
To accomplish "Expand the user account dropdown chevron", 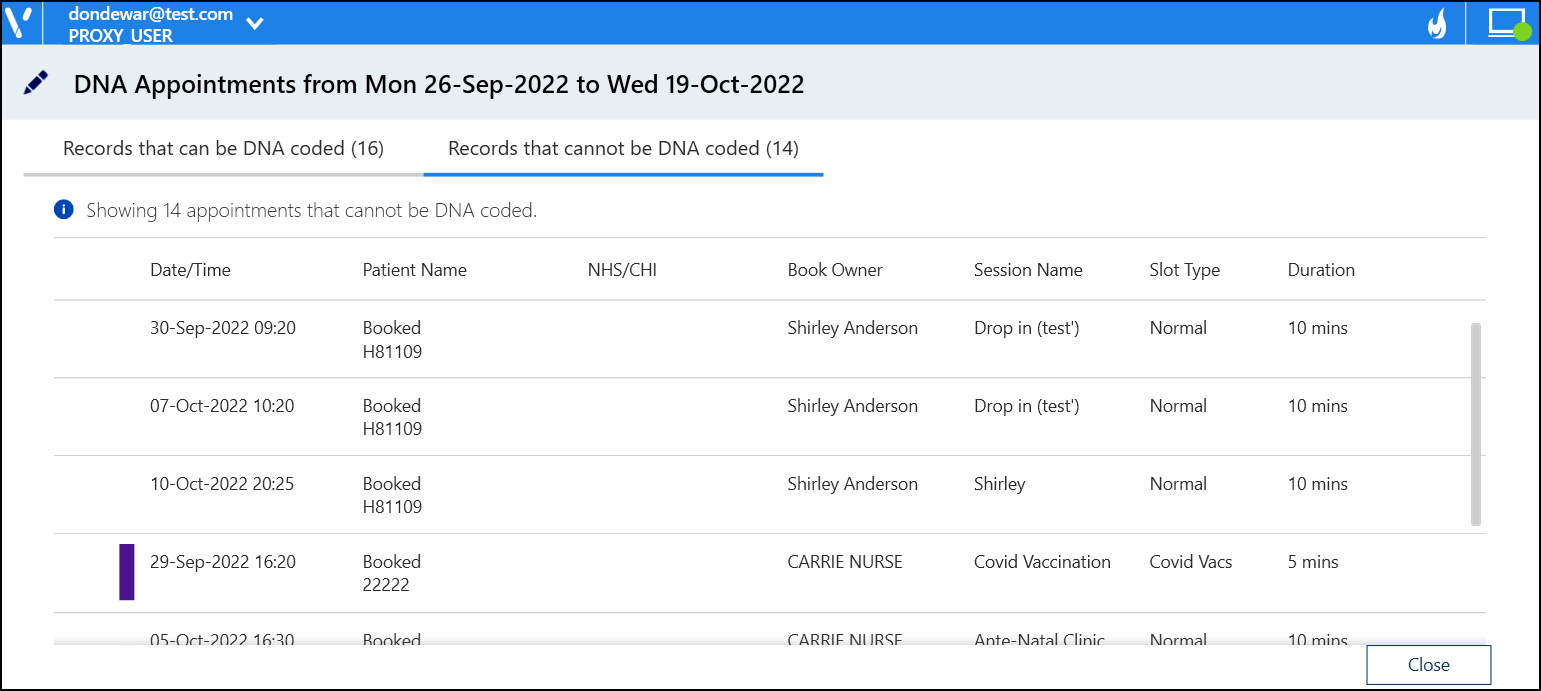I will (255, 24).
